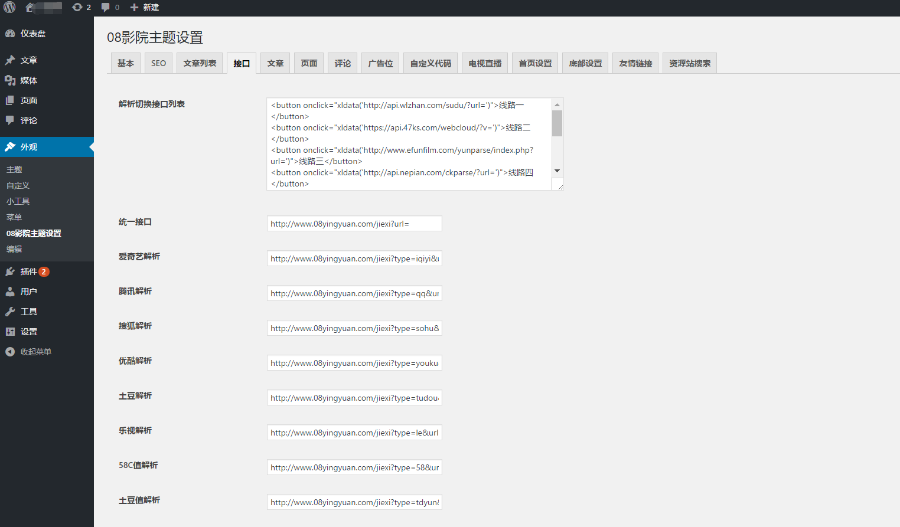Open 主题 submenu link
The width and height of the screenshot is (900, 527).
coord(14,170)
